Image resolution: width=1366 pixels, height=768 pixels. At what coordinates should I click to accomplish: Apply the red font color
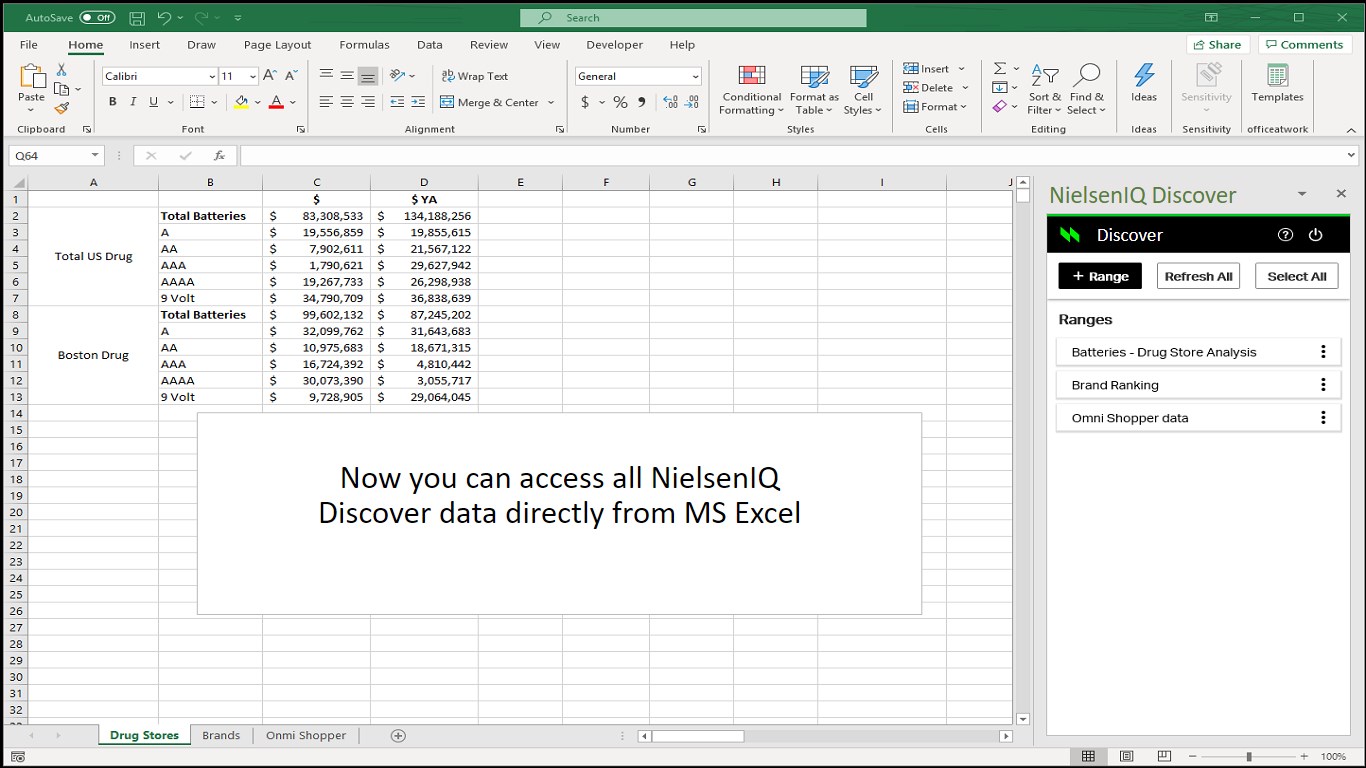[276, 102]
